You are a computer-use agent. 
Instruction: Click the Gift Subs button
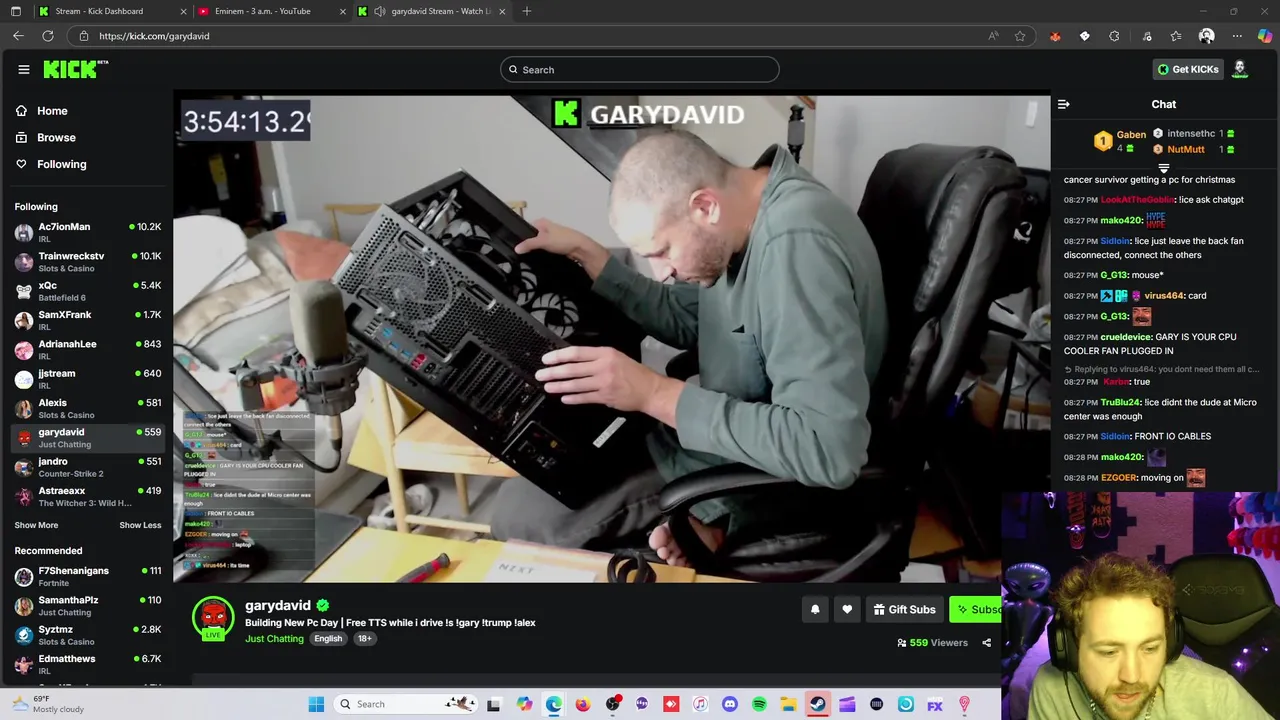904,609
